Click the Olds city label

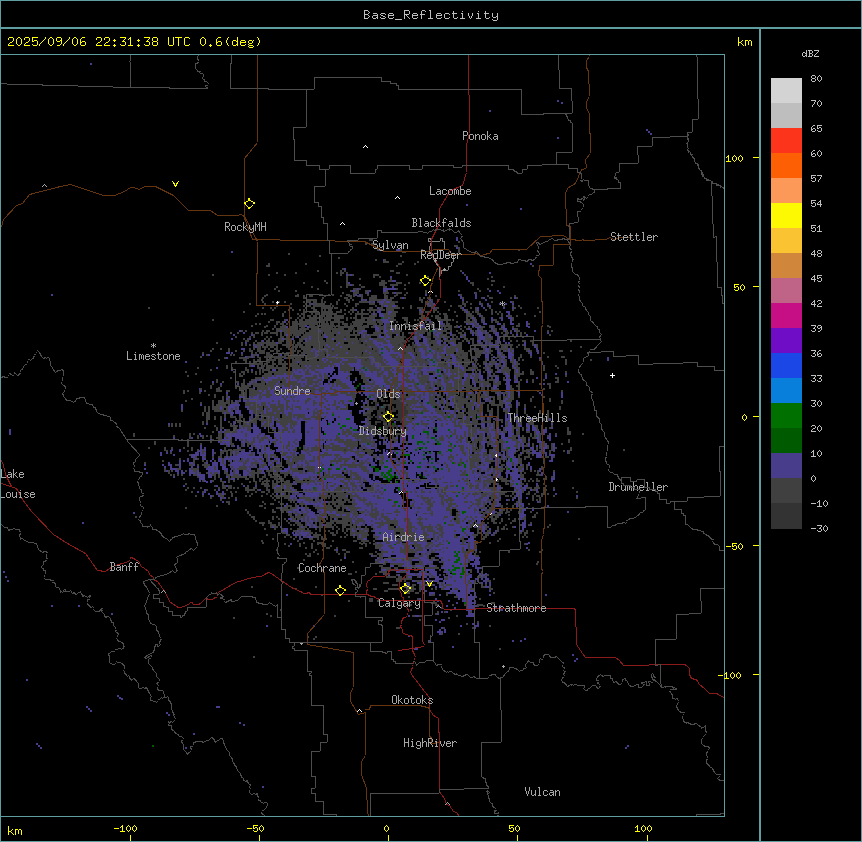tap(388, 394)
